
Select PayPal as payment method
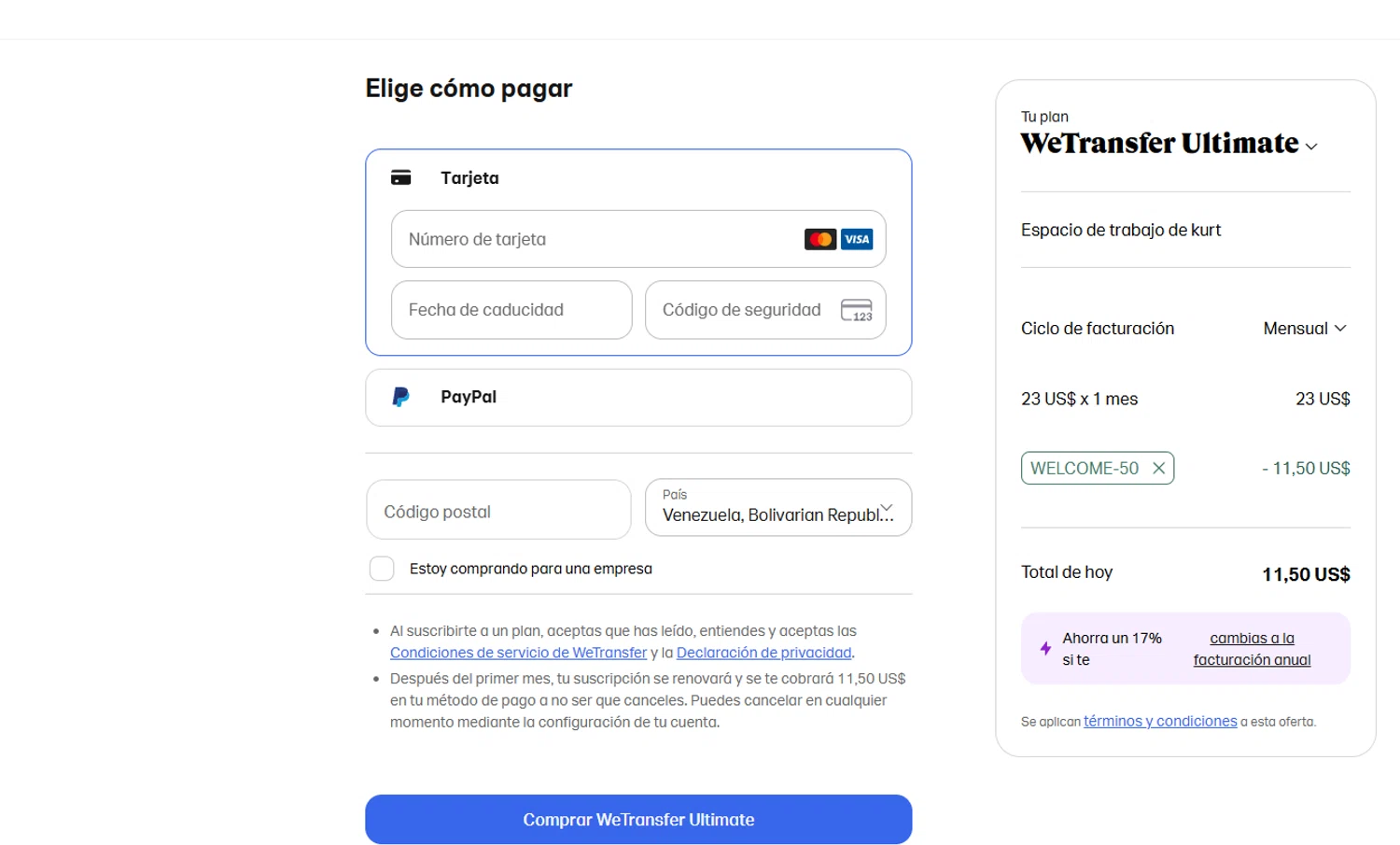tap(638, 398)
